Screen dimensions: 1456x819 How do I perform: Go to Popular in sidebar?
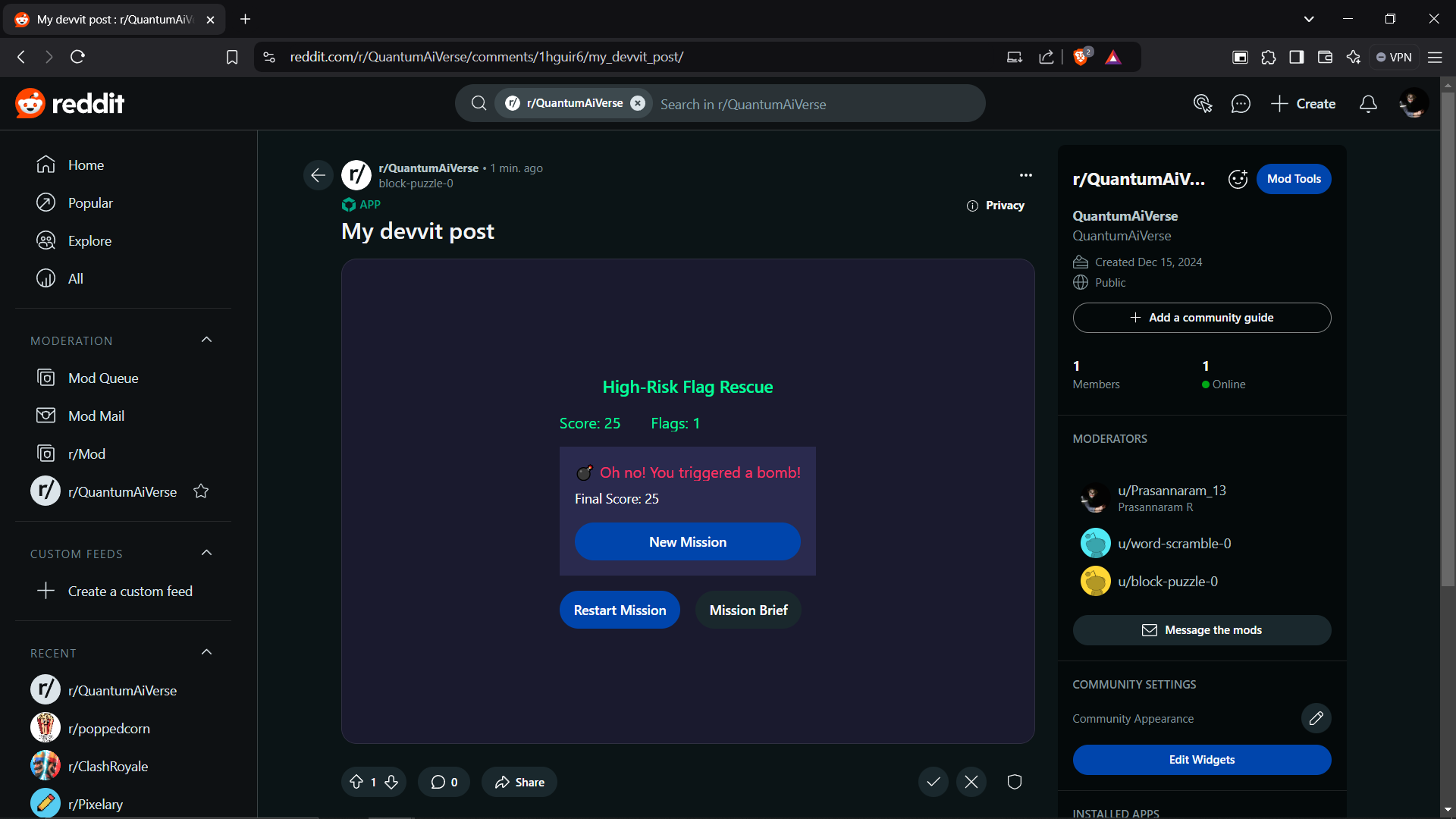[90, 202]
